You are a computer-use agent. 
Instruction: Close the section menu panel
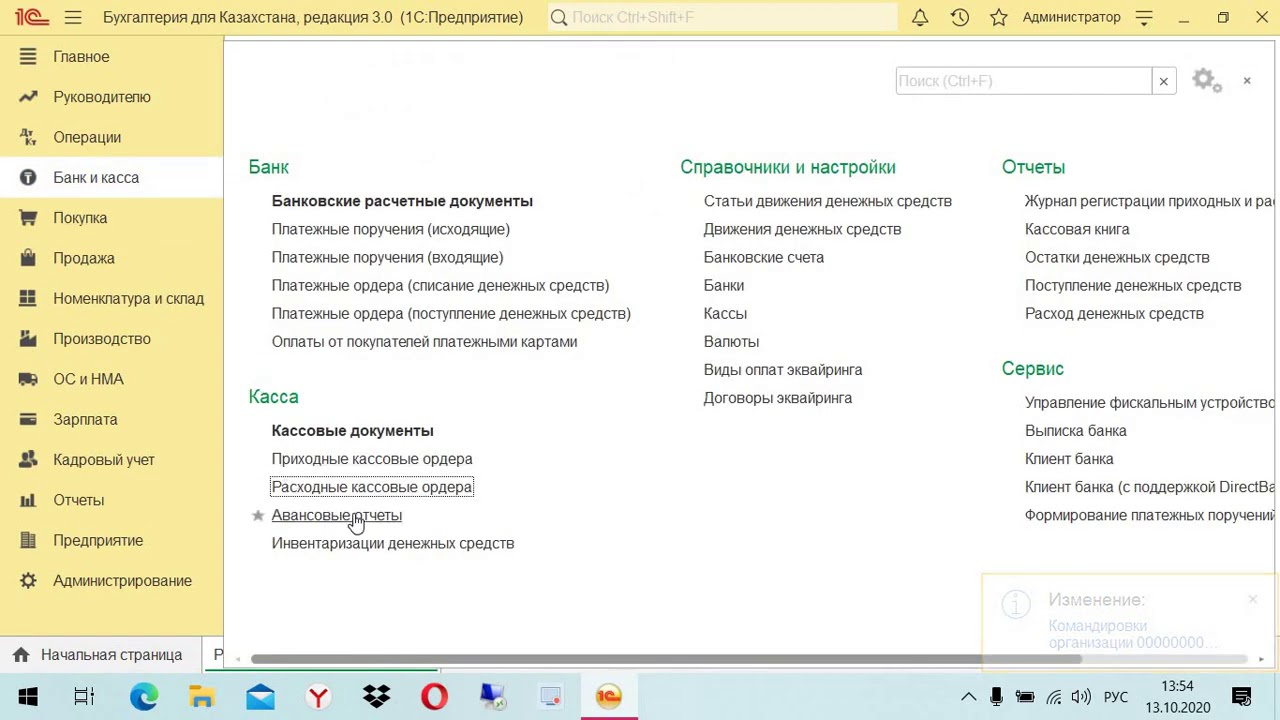pos(1247,80)
